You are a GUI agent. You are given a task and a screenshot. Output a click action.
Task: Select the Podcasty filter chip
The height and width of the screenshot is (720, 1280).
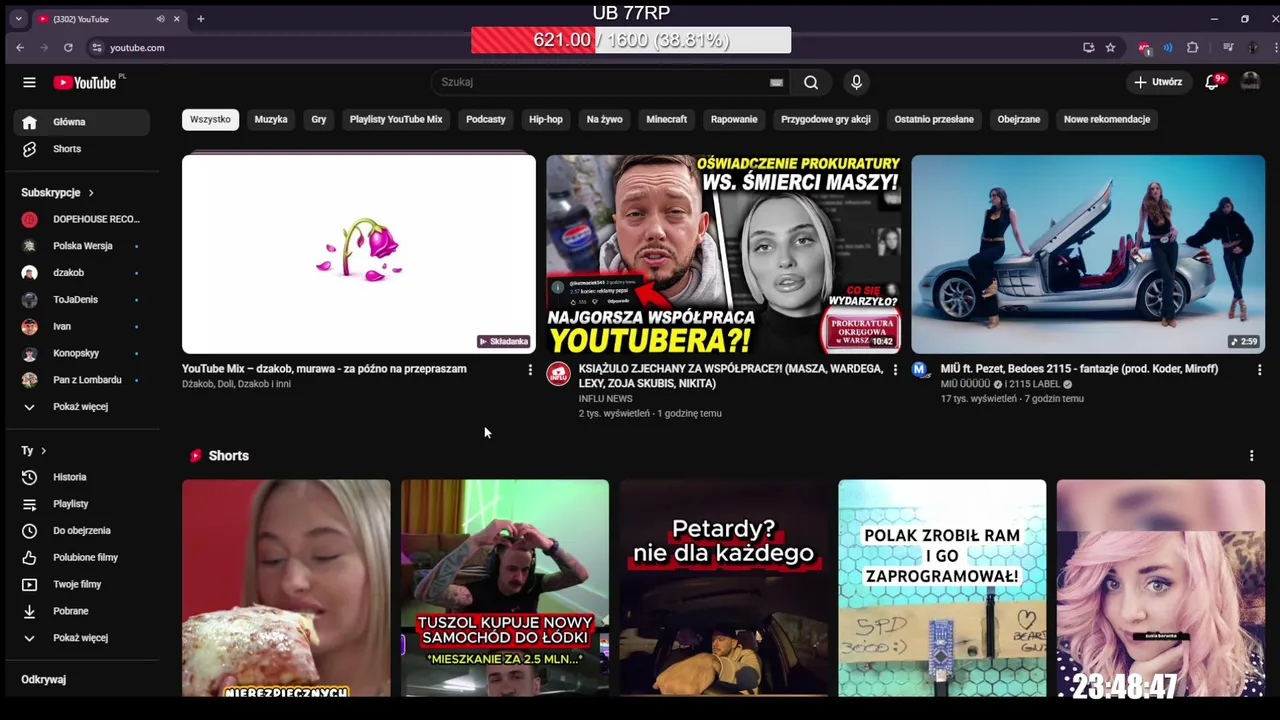pos(486,119)
